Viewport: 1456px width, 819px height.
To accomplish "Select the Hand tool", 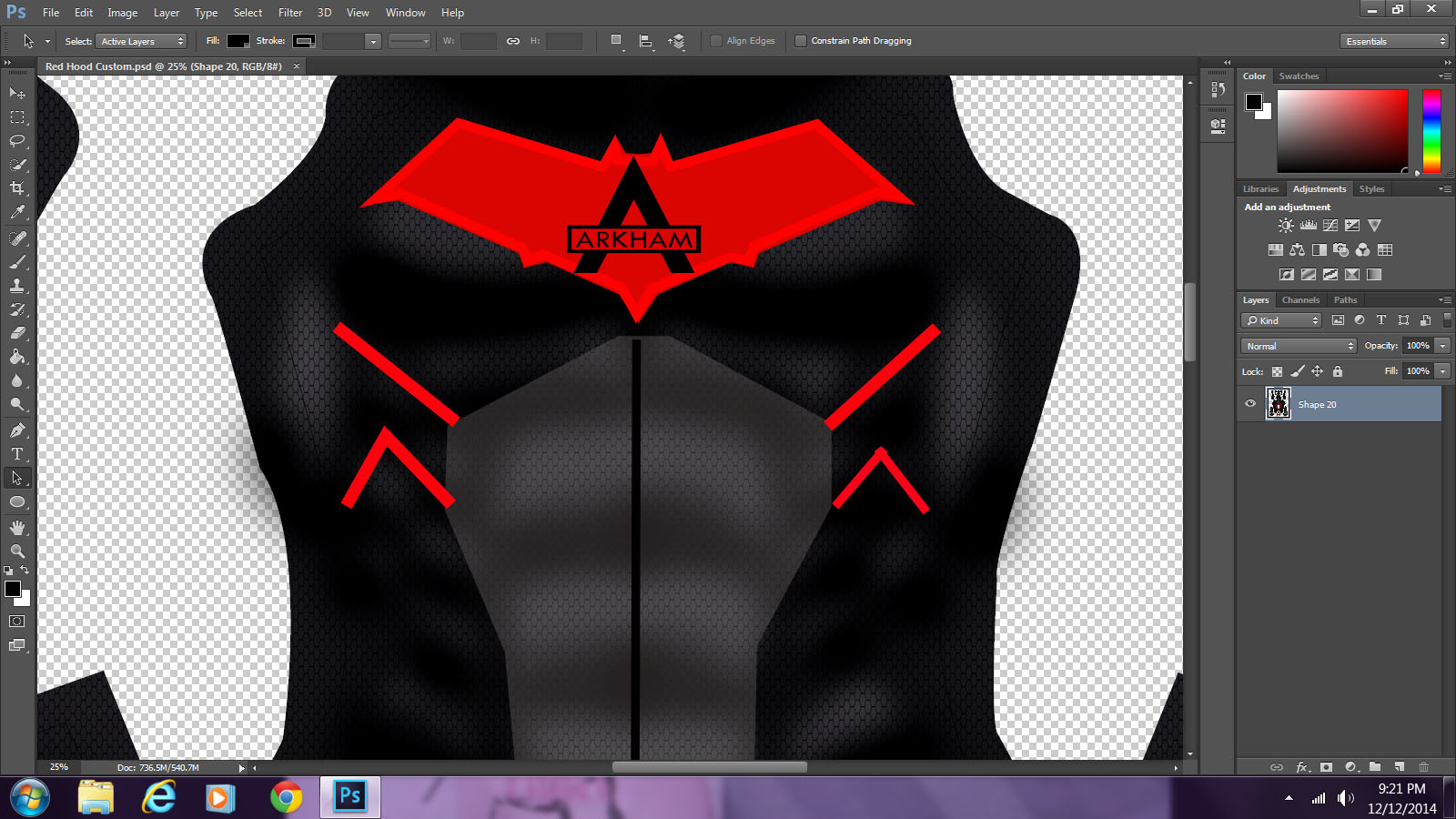I will click(x=17, y=528).
